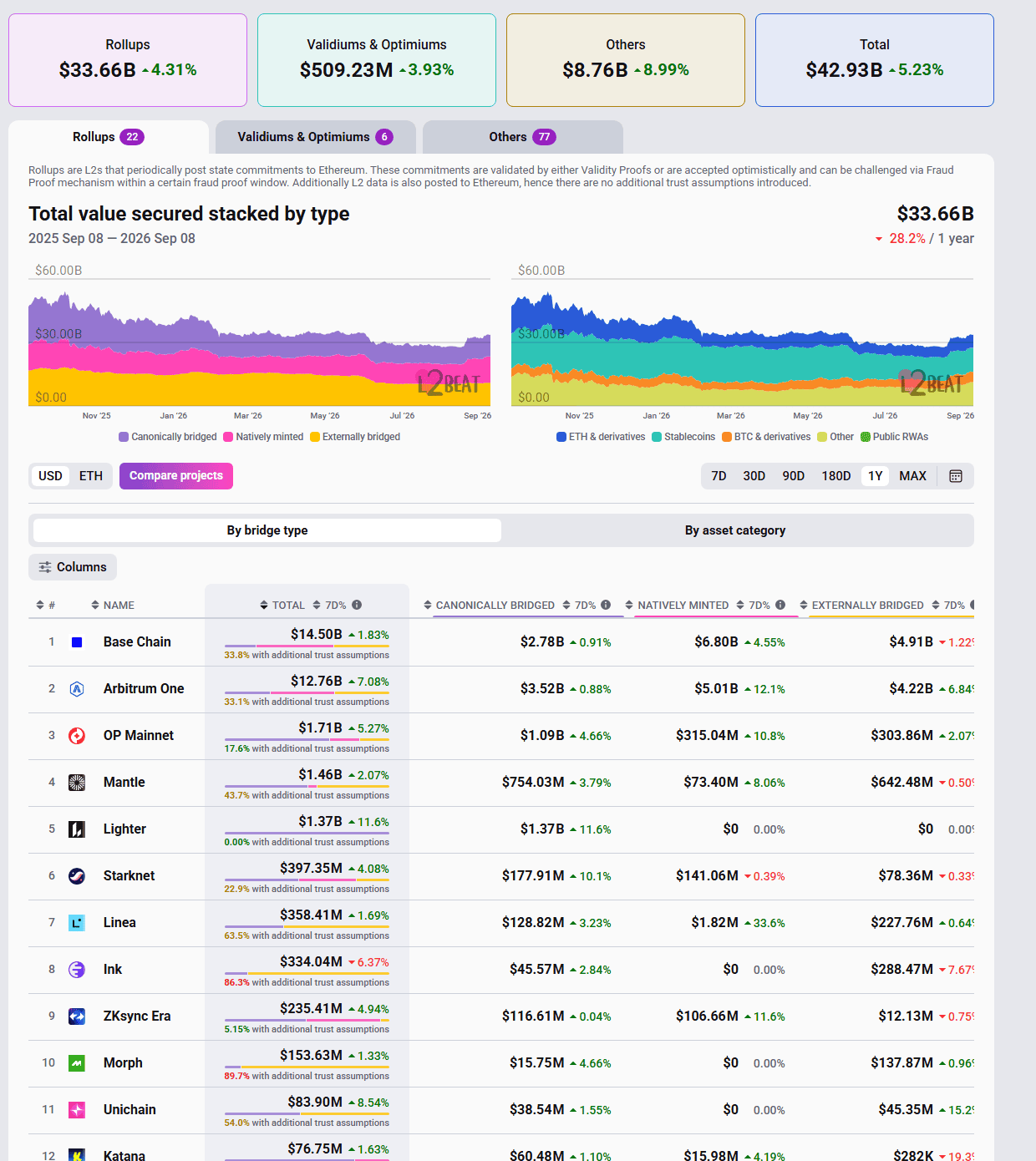Sort by Externally Bridged 7D% change

pos(948,606)
